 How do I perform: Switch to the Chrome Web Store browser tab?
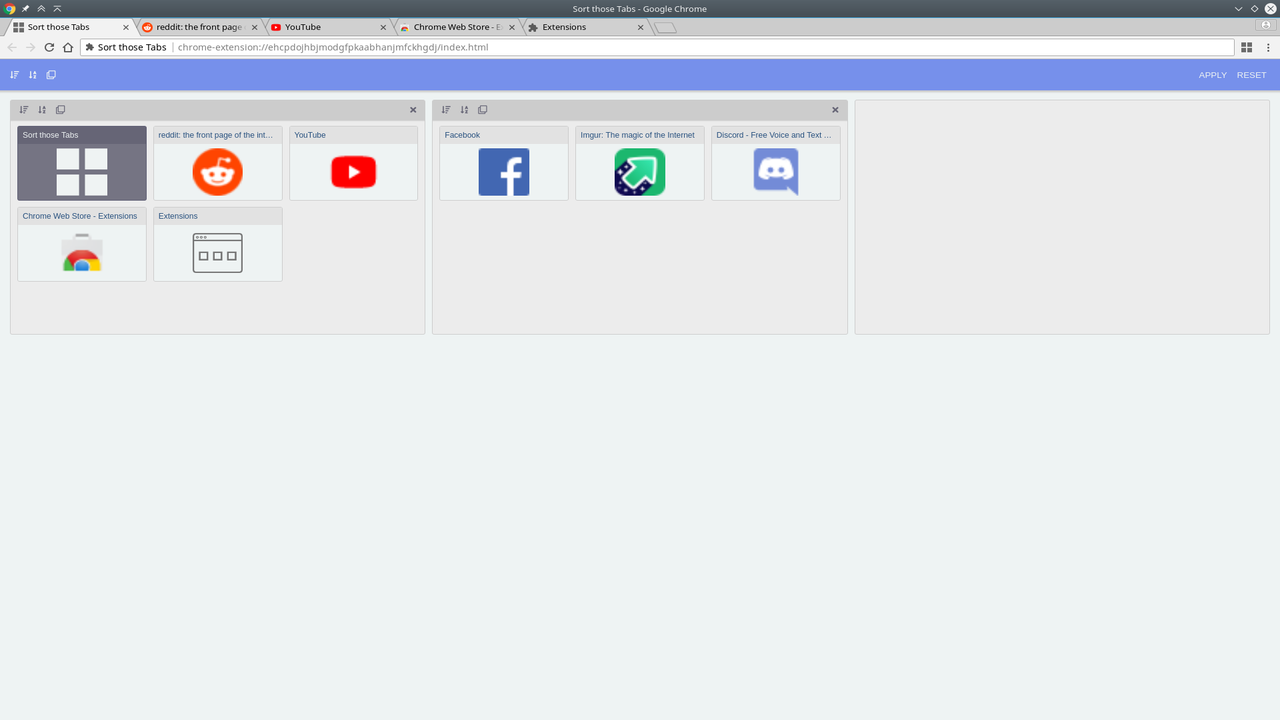[457, 27]
